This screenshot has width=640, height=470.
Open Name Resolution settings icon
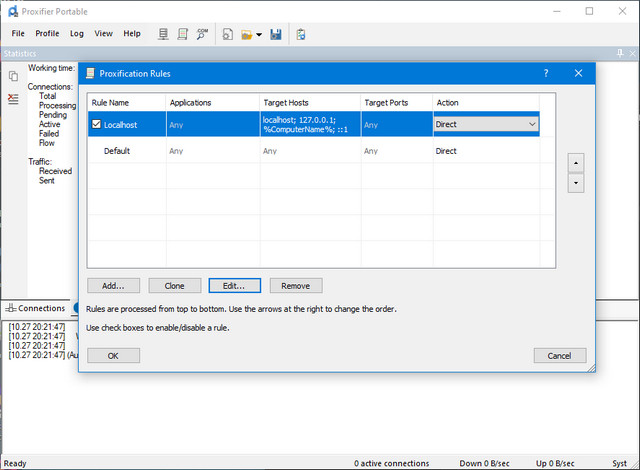click(x=202, y=34)
